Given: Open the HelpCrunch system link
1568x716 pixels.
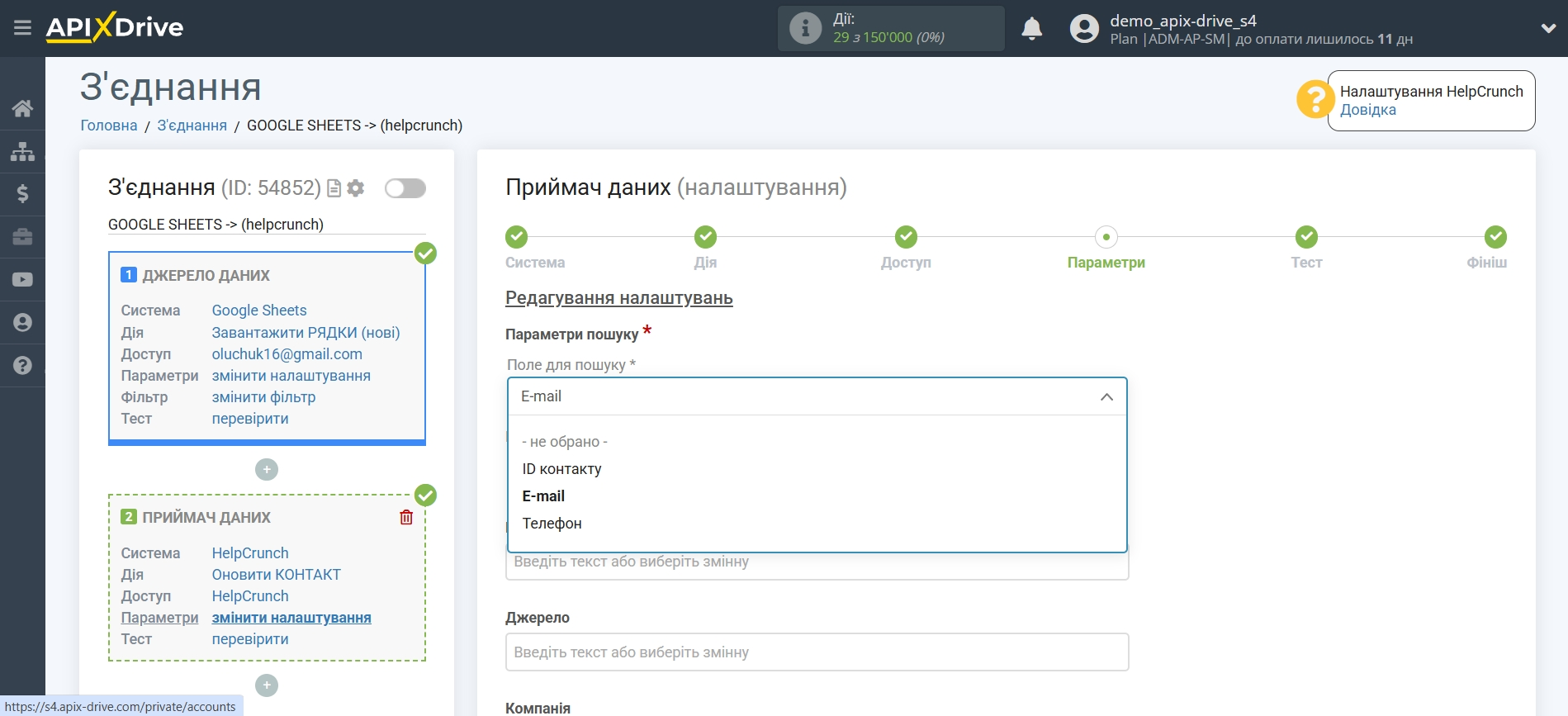Looking at the screenshot, I should [250, 553].
